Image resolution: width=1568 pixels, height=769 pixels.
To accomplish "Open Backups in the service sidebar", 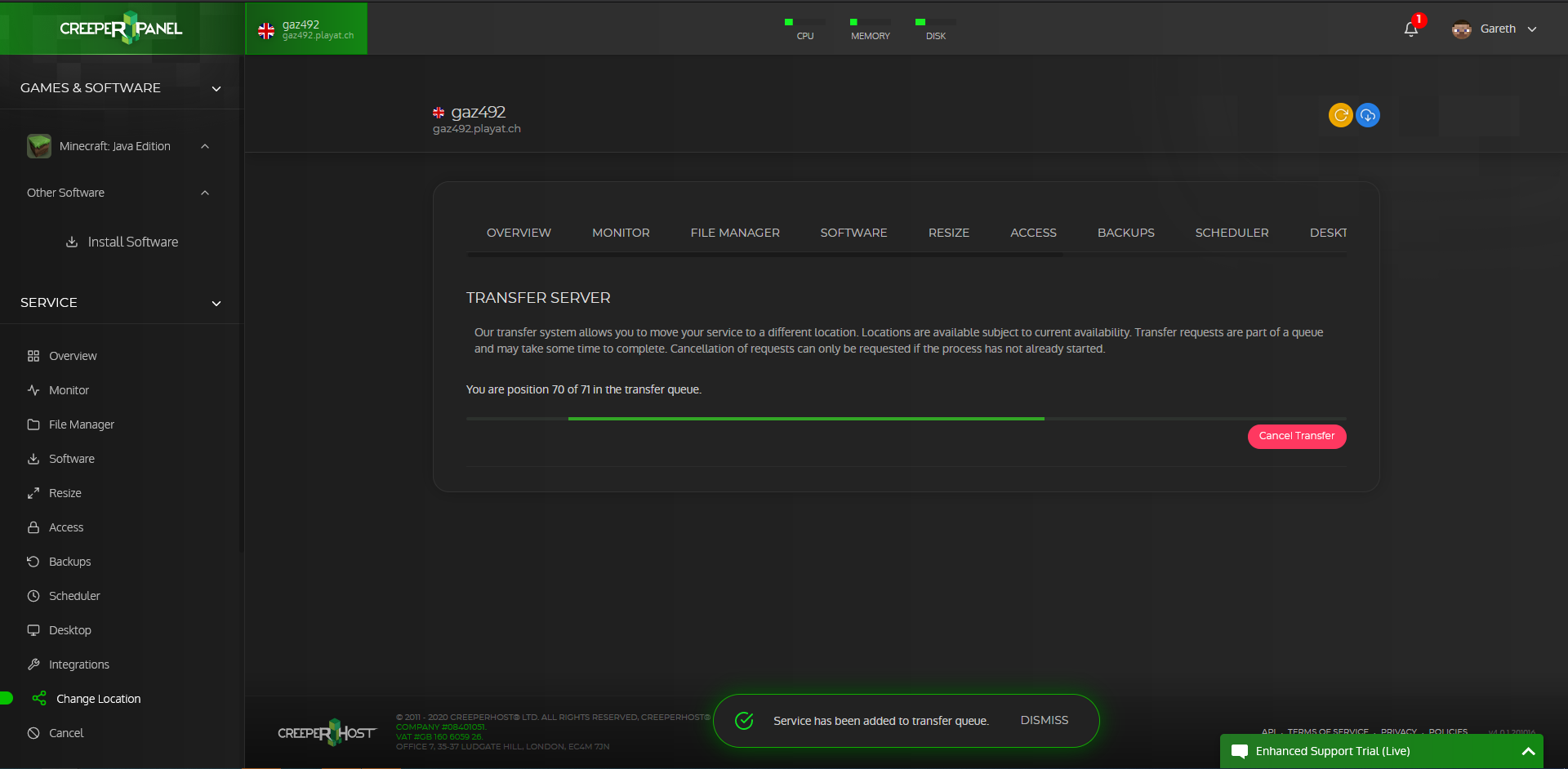I will coord(69,562).
